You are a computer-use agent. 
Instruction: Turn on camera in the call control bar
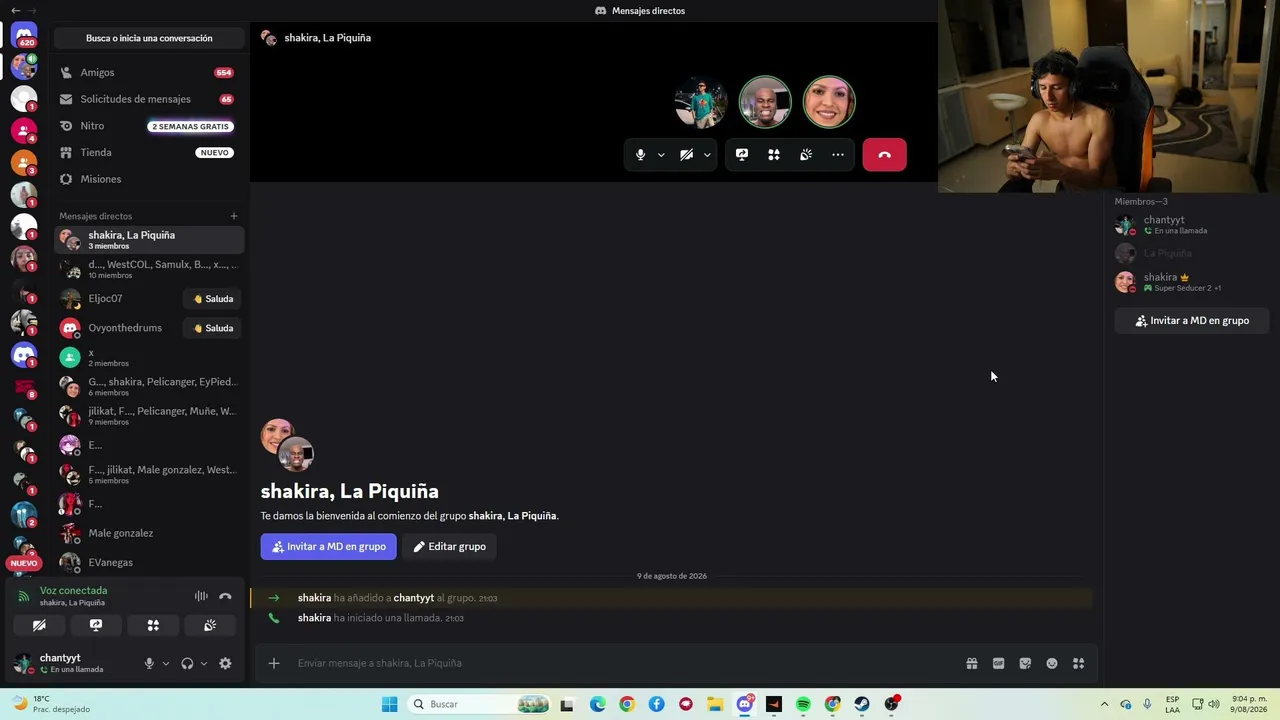pos(686,155)
